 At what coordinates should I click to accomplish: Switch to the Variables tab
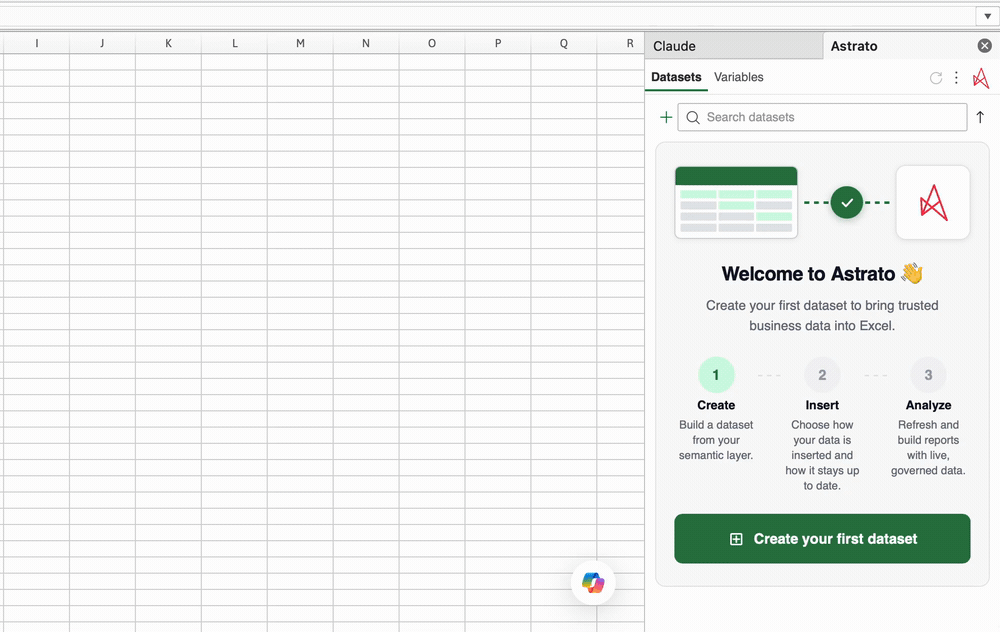pyautogui.click(x=739, y=77)
